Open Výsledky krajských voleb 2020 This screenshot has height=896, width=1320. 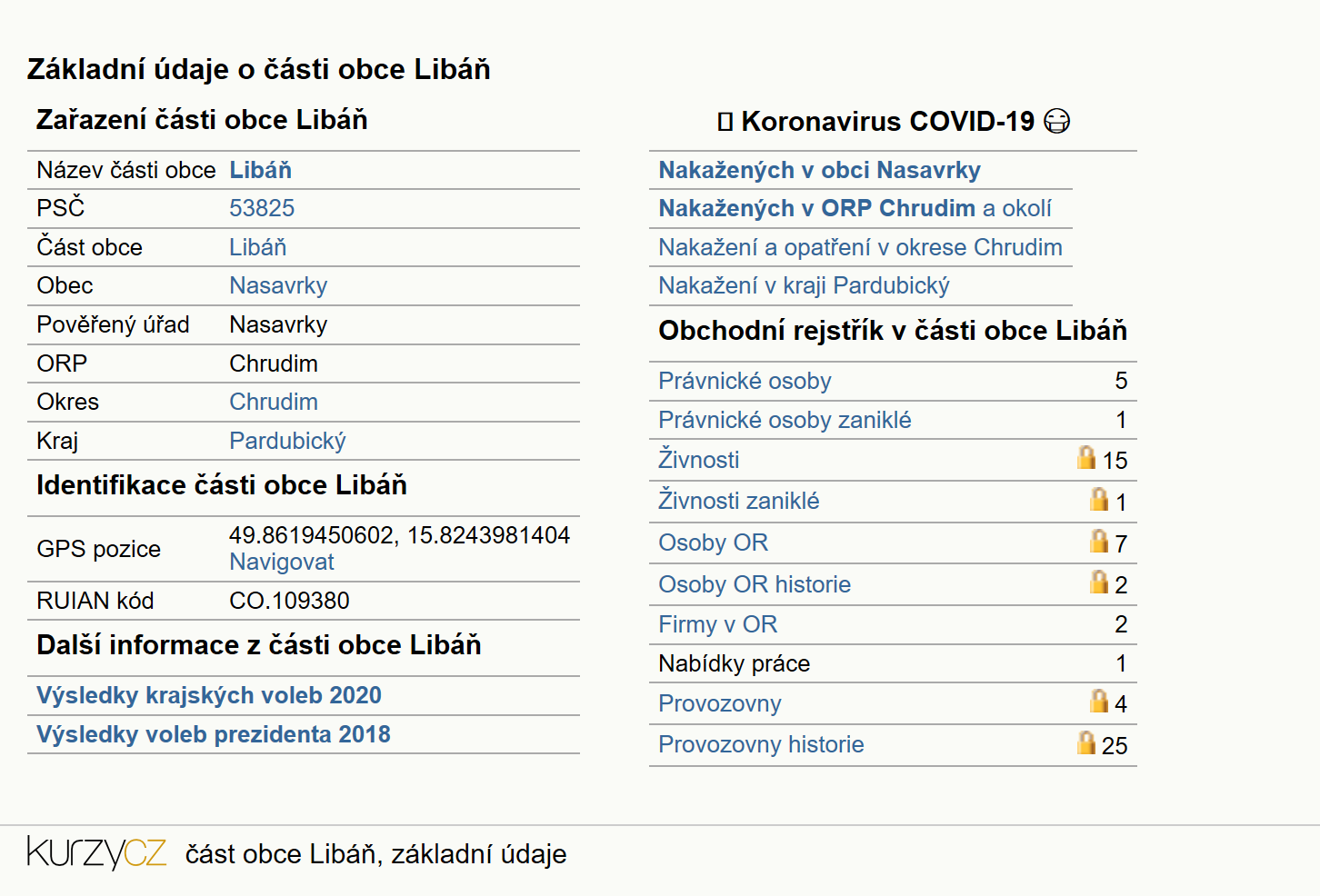[x=209, y=695]
